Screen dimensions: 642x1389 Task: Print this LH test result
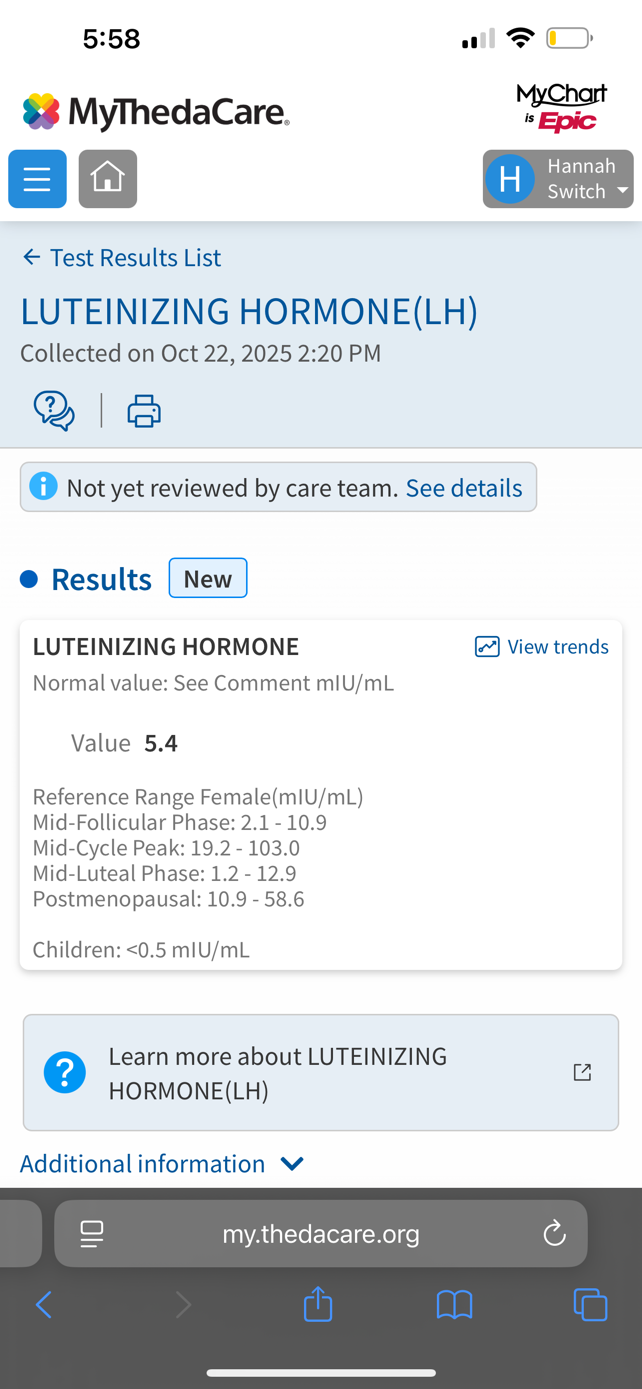144,411
